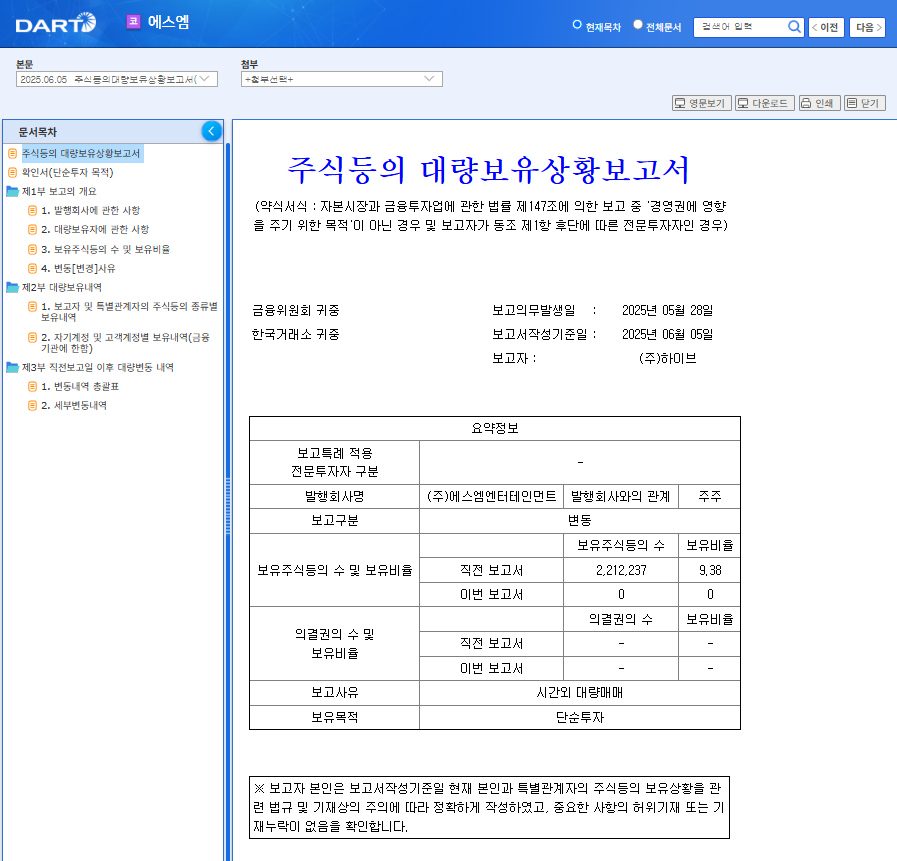Open 1. 발행회사에 관한 사항

[90, 211]
